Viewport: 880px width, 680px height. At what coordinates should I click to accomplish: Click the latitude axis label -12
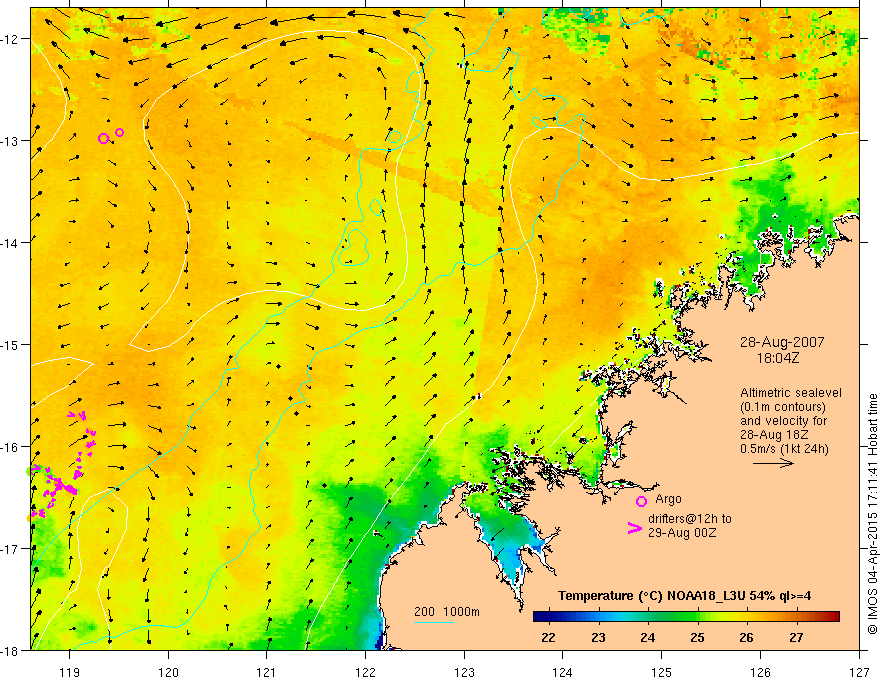10,39
